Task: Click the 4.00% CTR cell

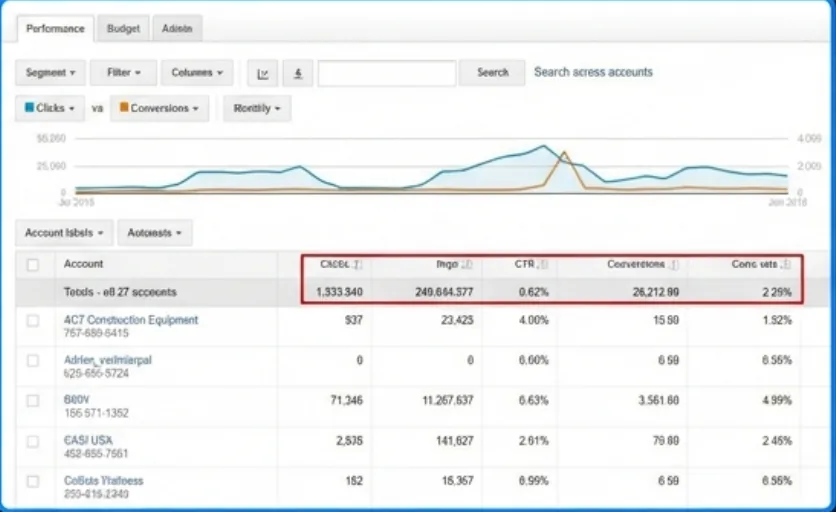Action: (534, 320)
